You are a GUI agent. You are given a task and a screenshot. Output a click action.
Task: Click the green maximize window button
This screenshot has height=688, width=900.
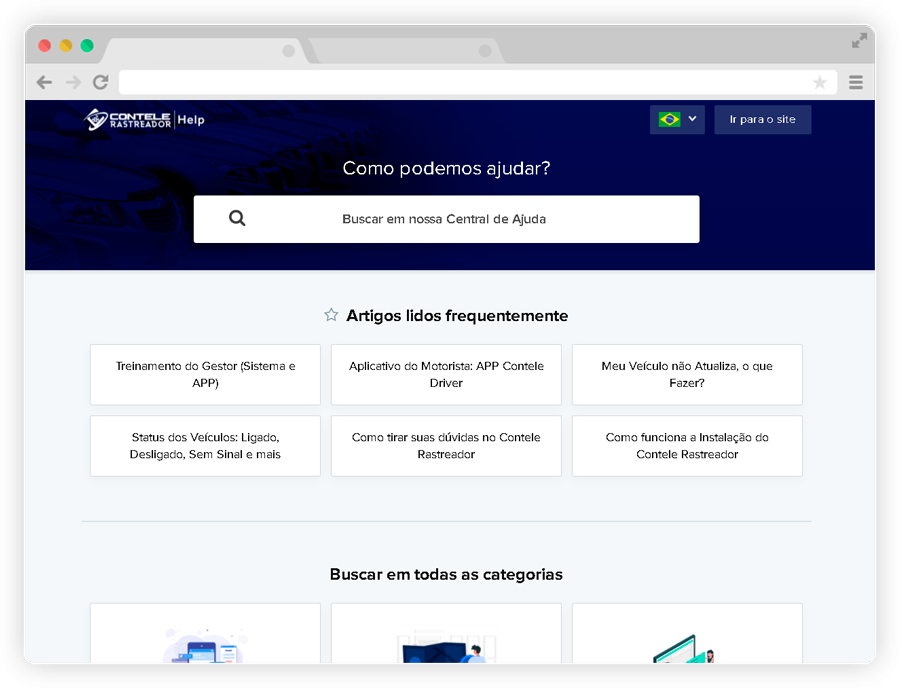click(87, 45)
